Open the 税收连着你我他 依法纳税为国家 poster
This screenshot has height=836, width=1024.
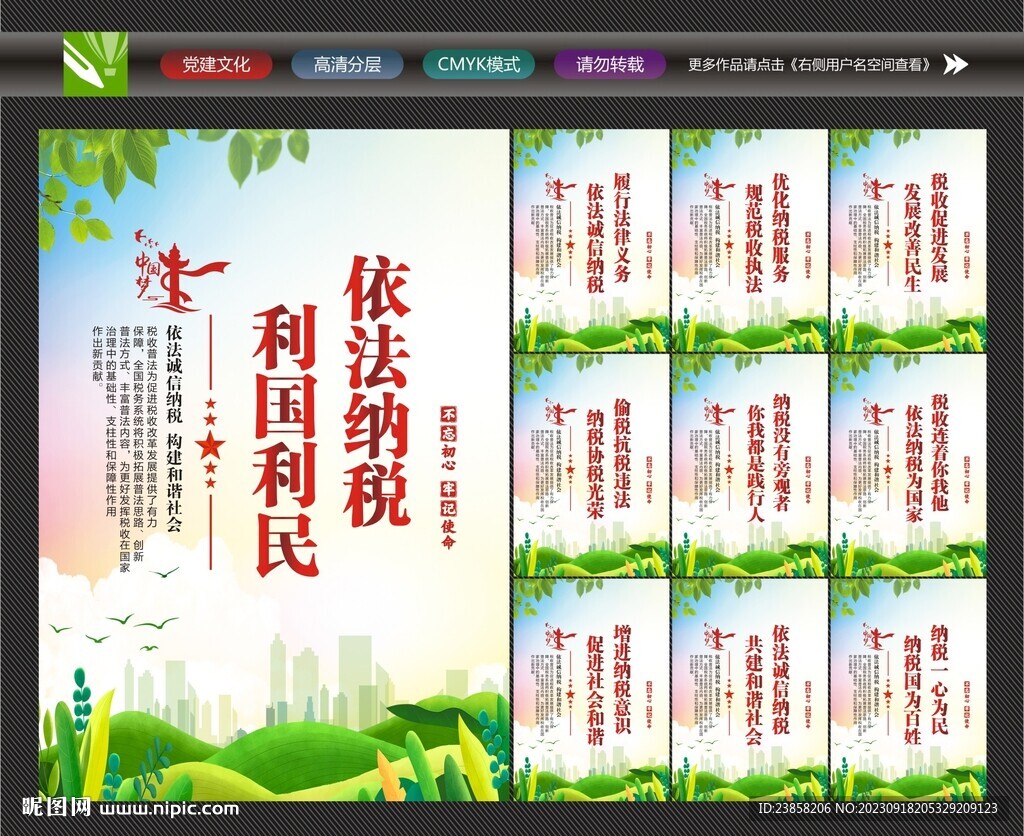(x=908, y=466)
